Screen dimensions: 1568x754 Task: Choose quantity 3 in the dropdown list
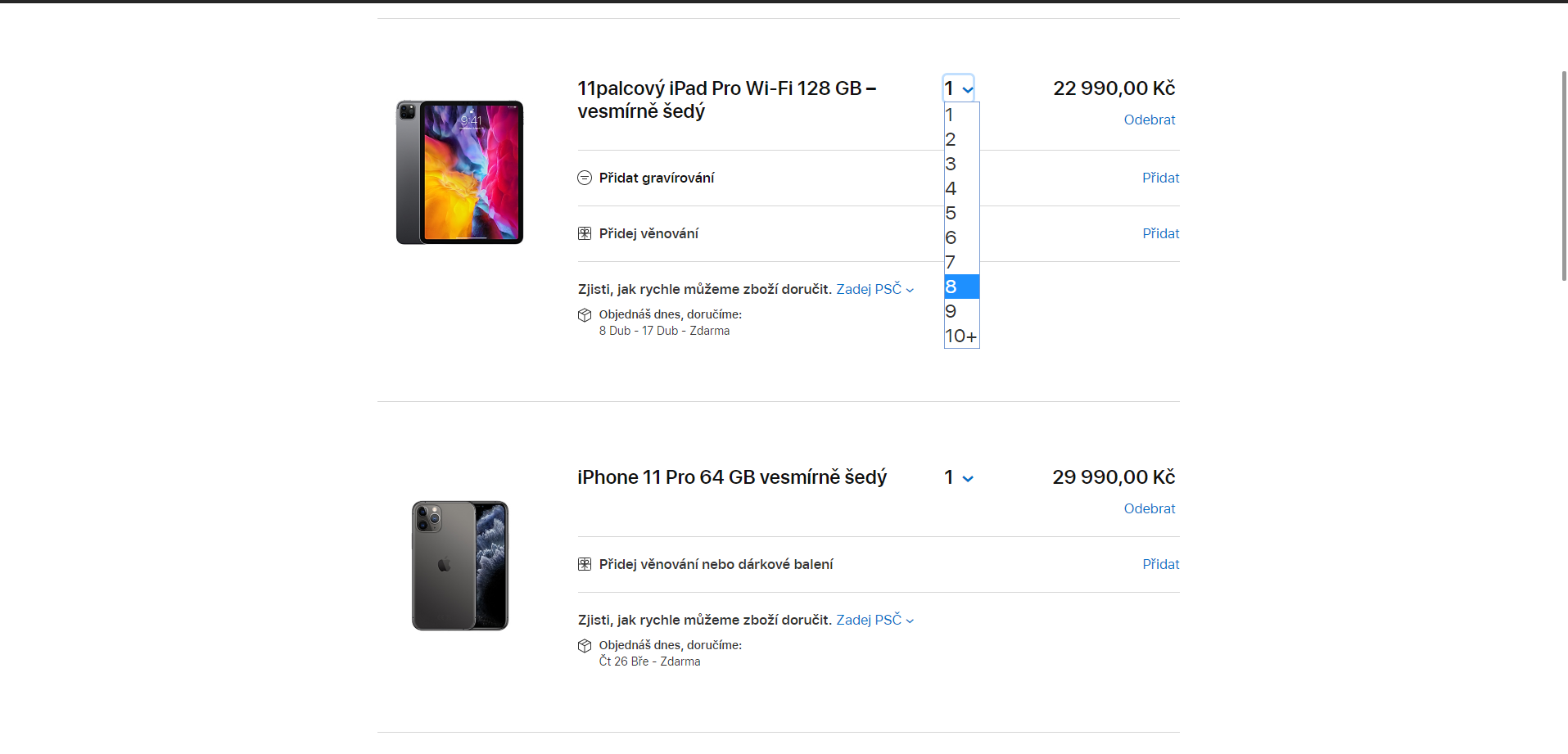pos(961,164)
